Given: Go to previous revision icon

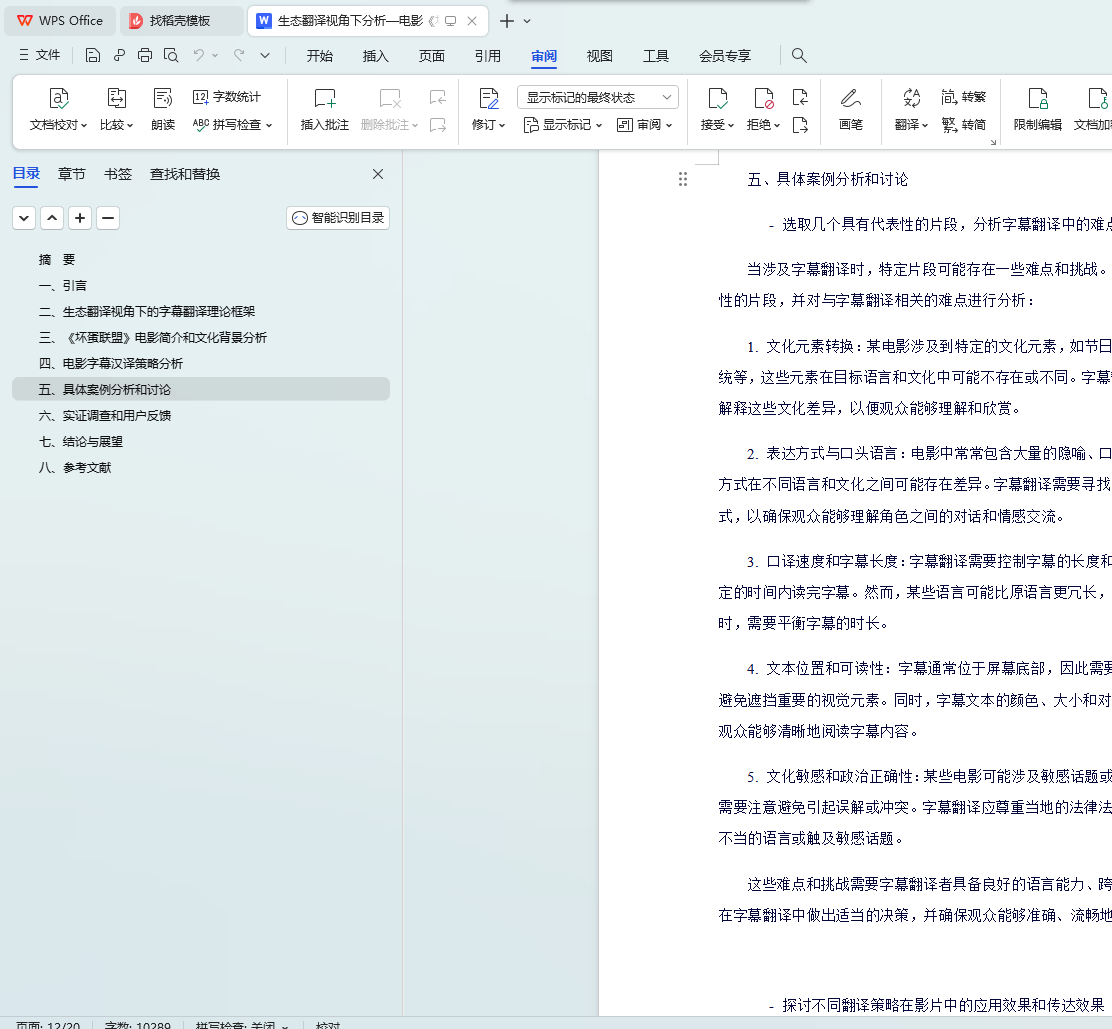Looking at the screenshot, I should click(x=800, y=96).
